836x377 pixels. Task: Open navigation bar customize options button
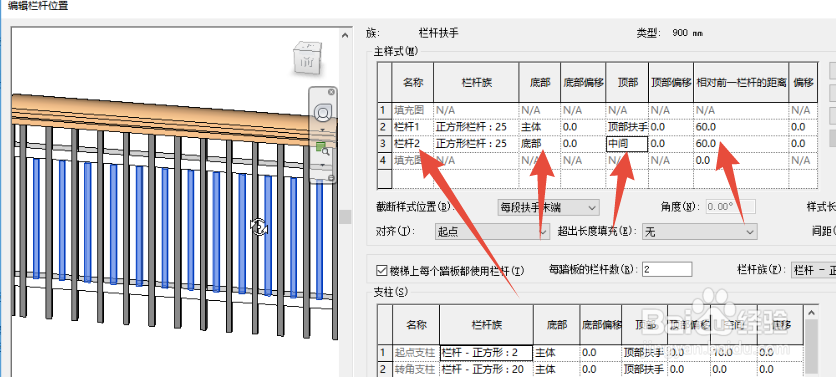(x=331, y=178)
